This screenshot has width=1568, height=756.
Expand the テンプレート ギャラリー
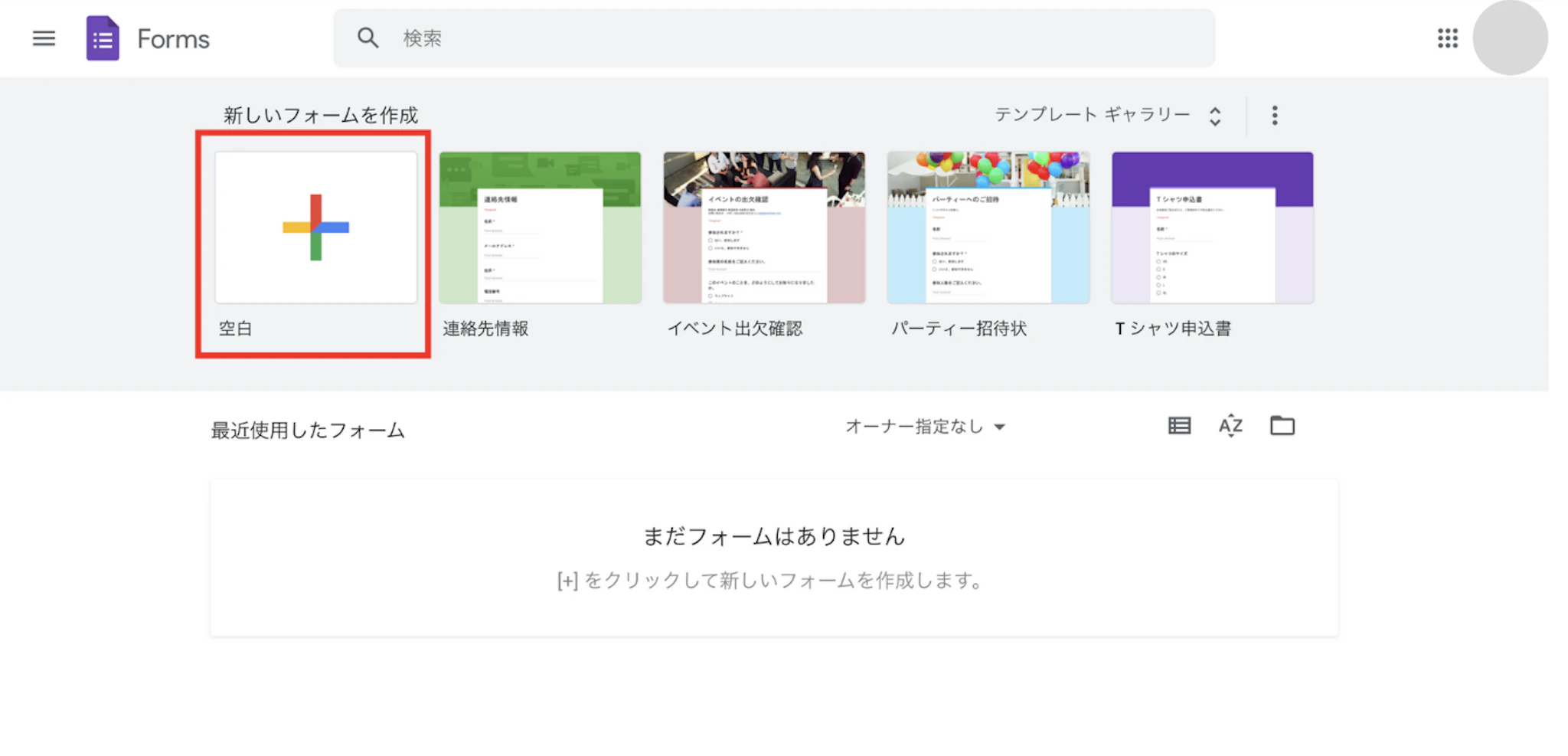tap(1090, 114)
